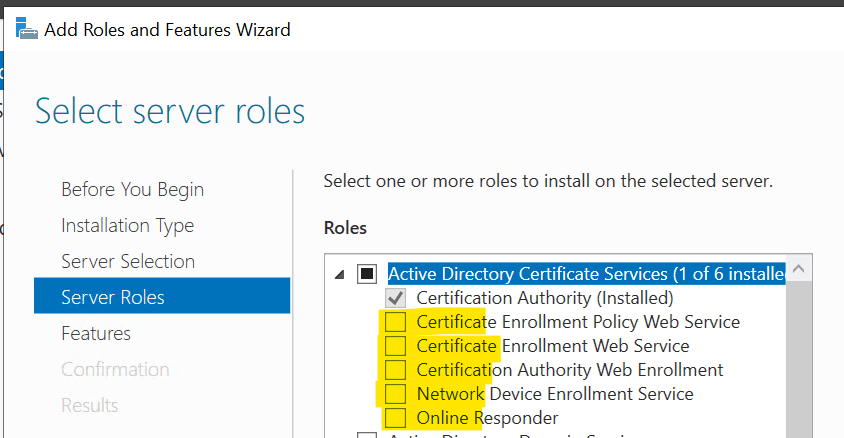Toggle the Active Directory Certificate Services checkbox
Image resolution: width=844 pixels, height=438 pixels.
tap(367, 274)
